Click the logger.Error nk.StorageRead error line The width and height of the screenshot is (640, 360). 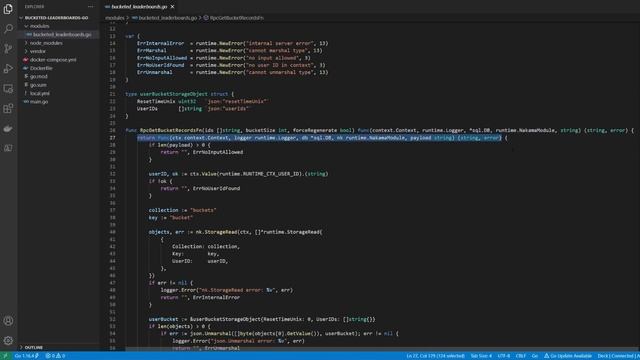click(227, 290)
